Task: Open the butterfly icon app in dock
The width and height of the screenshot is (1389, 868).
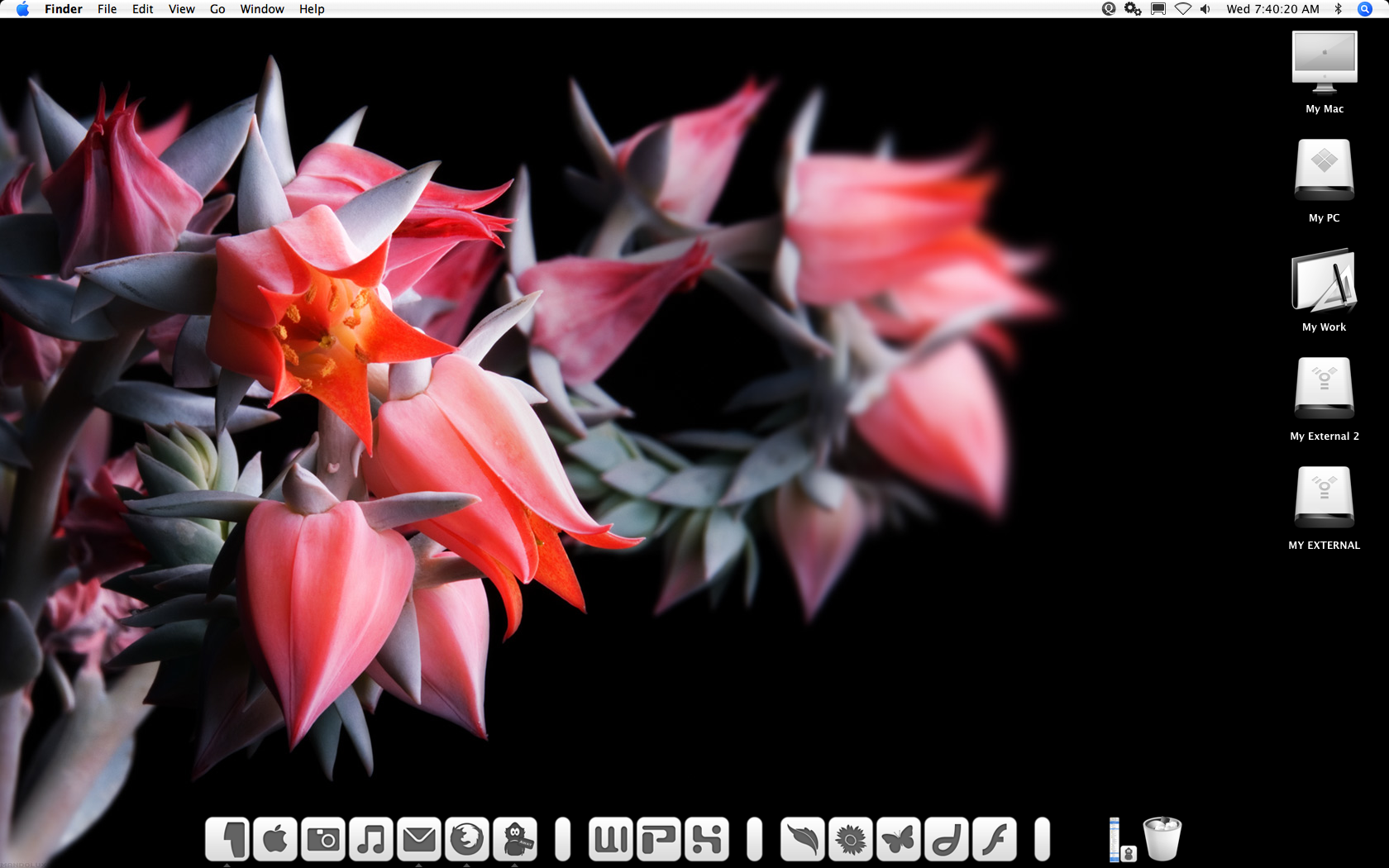Action: point(899,839)
